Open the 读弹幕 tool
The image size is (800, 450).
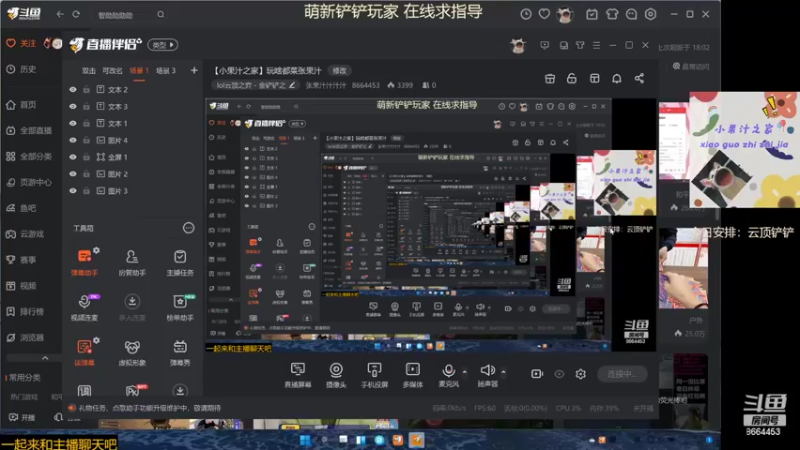pyautogui.click(x=85, y=352)
